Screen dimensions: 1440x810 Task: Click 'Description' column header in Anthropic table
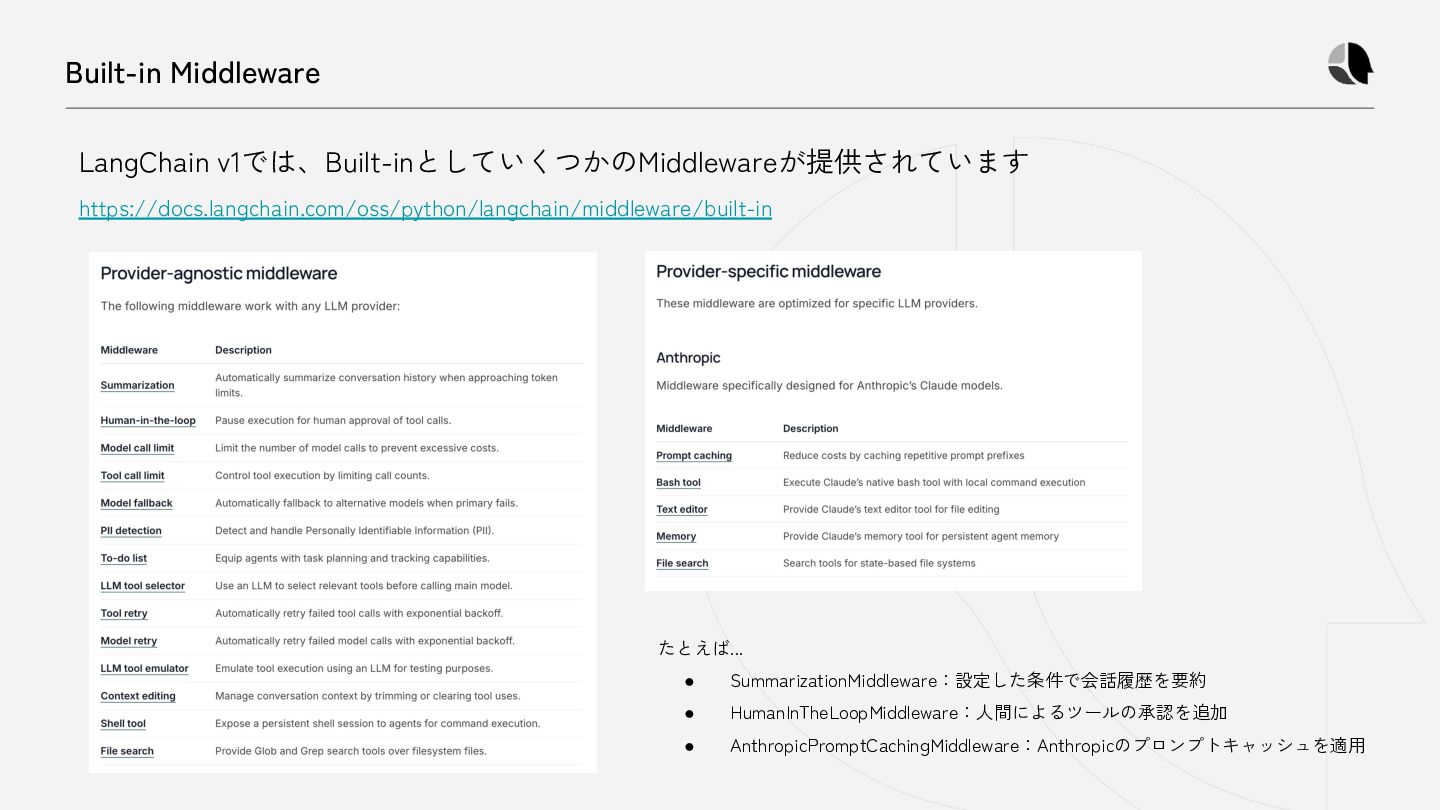(x=811, y=428)
